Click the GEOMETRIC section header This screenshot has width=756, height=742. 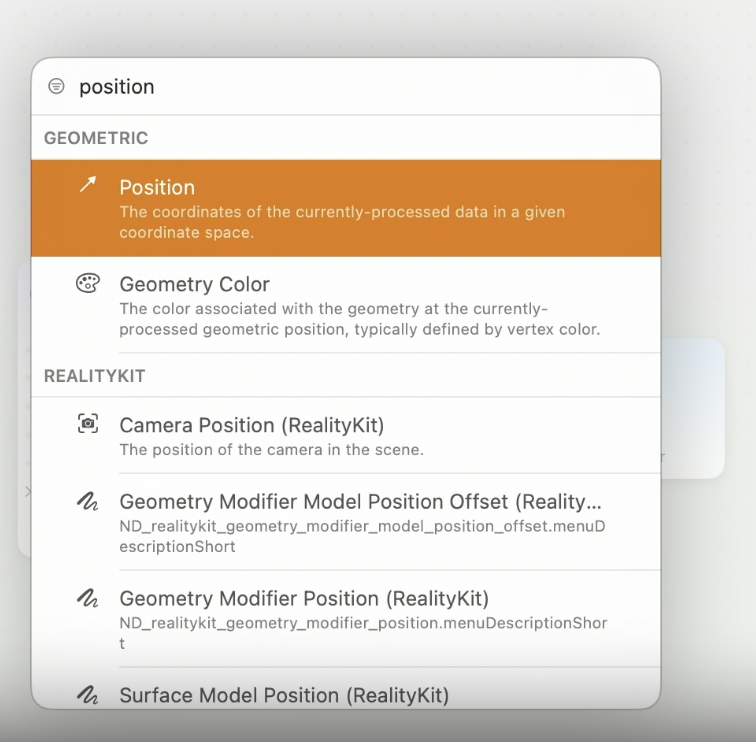coord(96,138)
